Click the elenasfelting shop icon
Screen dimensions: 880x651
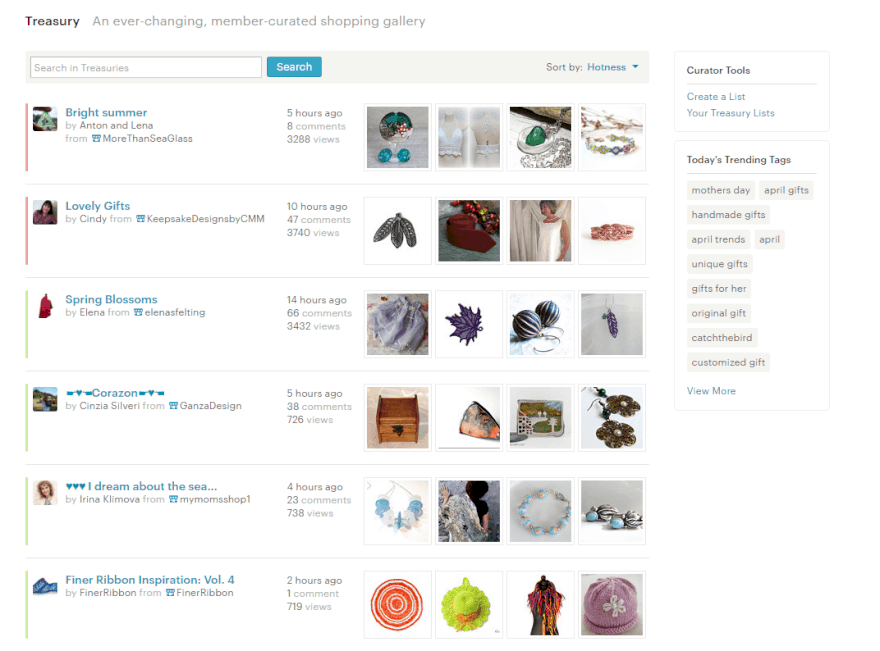pos(139,313)
